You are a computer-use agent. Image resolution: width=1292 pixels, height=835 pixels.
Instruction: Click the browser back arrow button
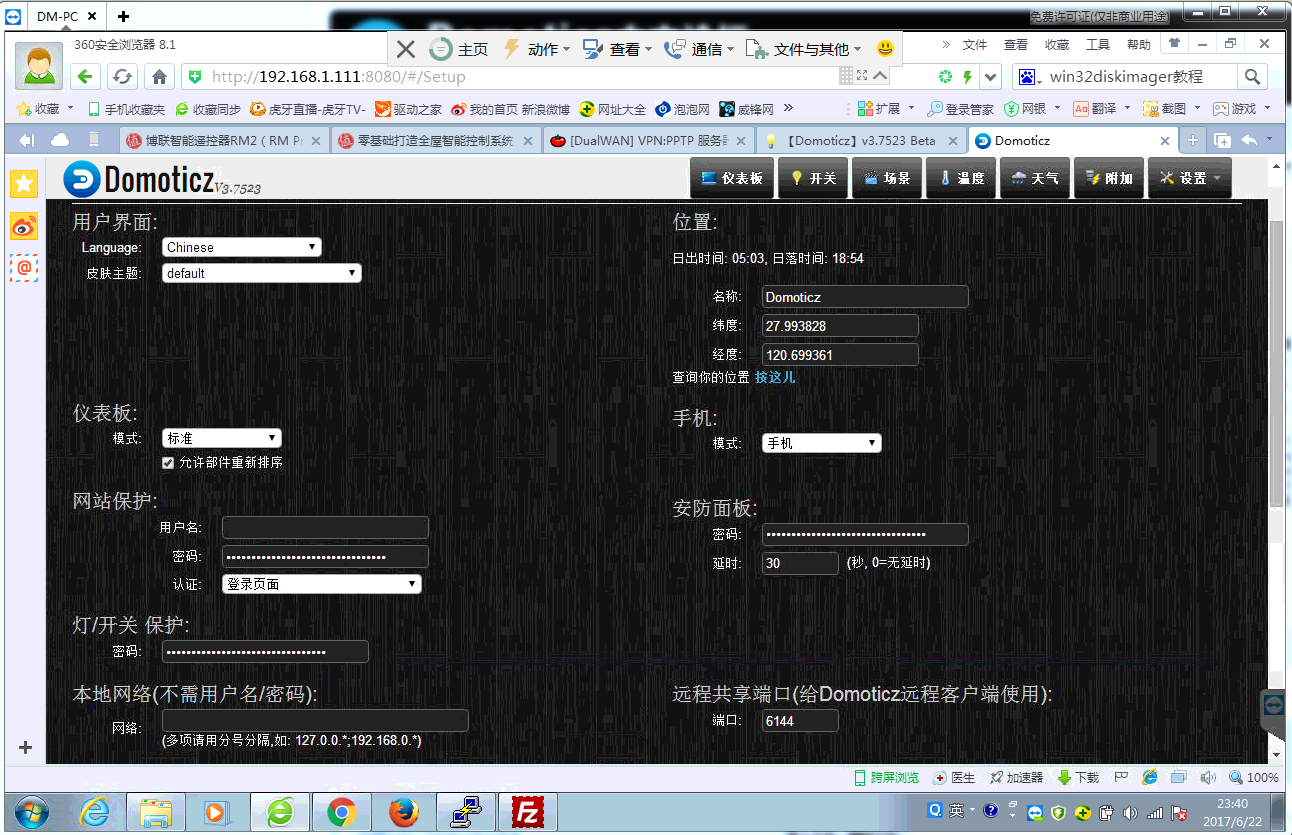(x=85, y=76)
